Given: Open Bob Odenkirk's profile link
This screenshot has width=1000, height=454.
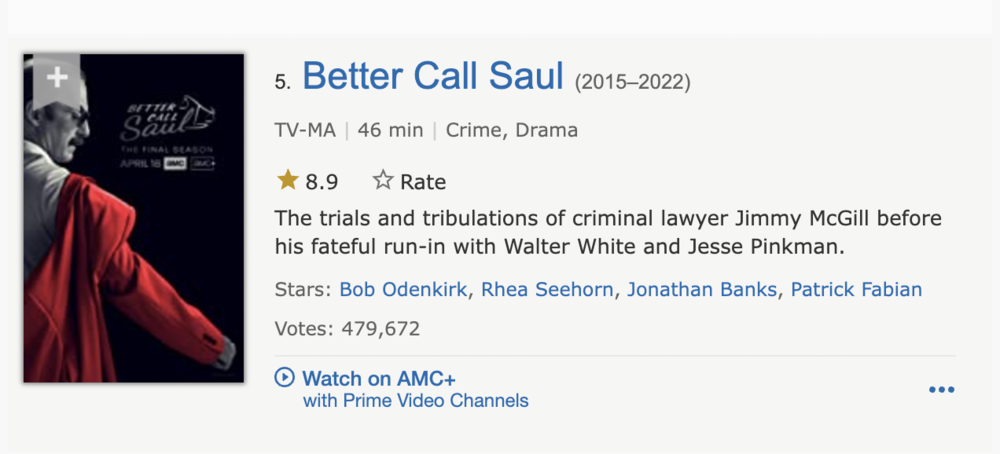Looking at the screenshot, I should click(x=403, y=289).
